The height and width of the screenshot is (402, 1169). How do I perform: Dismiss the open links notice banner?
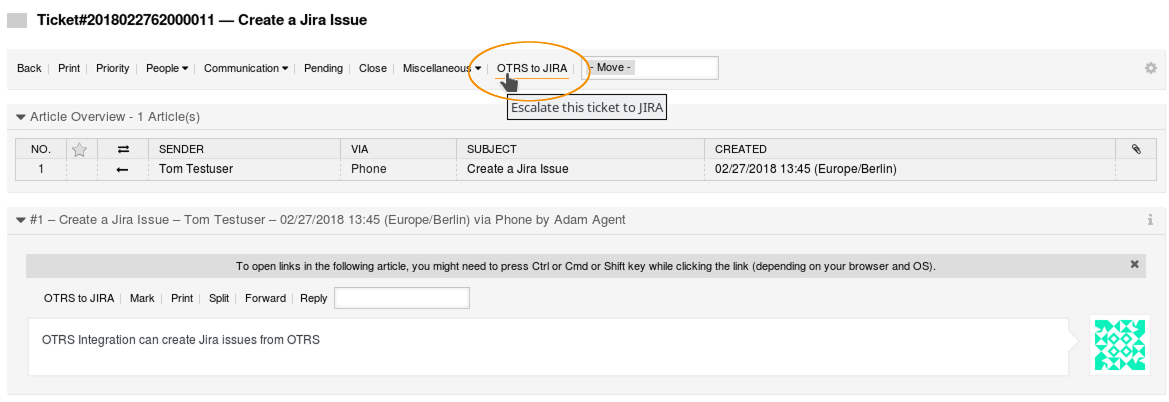click(1134, 265)
